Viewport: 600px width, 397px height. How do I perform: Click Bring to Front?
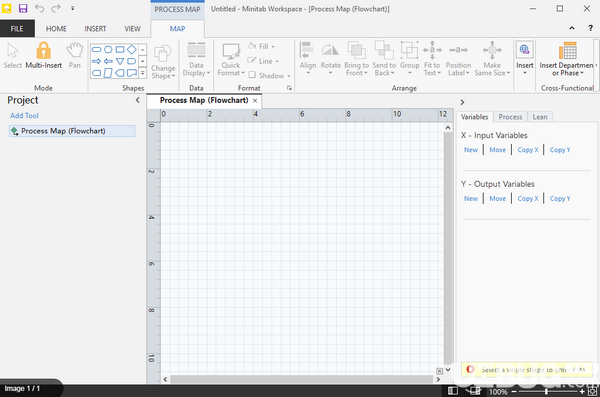(356, 58)
